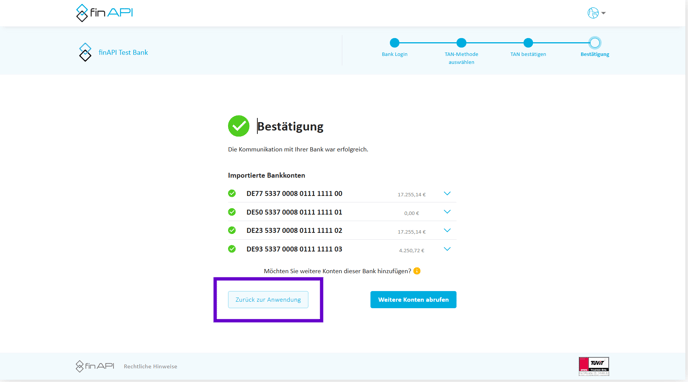Viewport: 688px width, 382px height.
Task: Click Weitere Konten abrufen button
Action: pyautogui.click(x=413, y=300)
